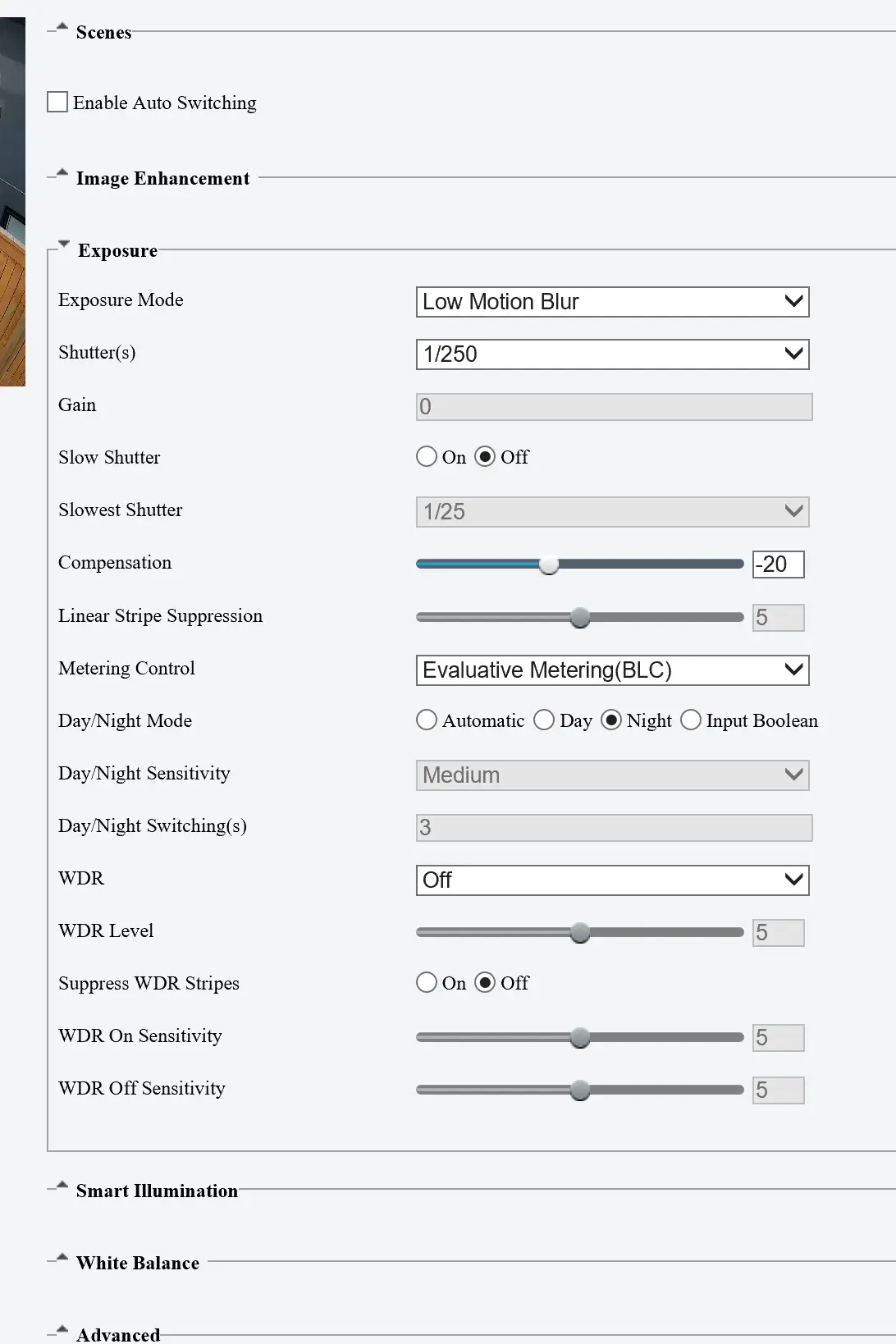This screenshot has width=896, height=1344.
Task: Expand the Image Enhancement section
Action: pos(62,174)
